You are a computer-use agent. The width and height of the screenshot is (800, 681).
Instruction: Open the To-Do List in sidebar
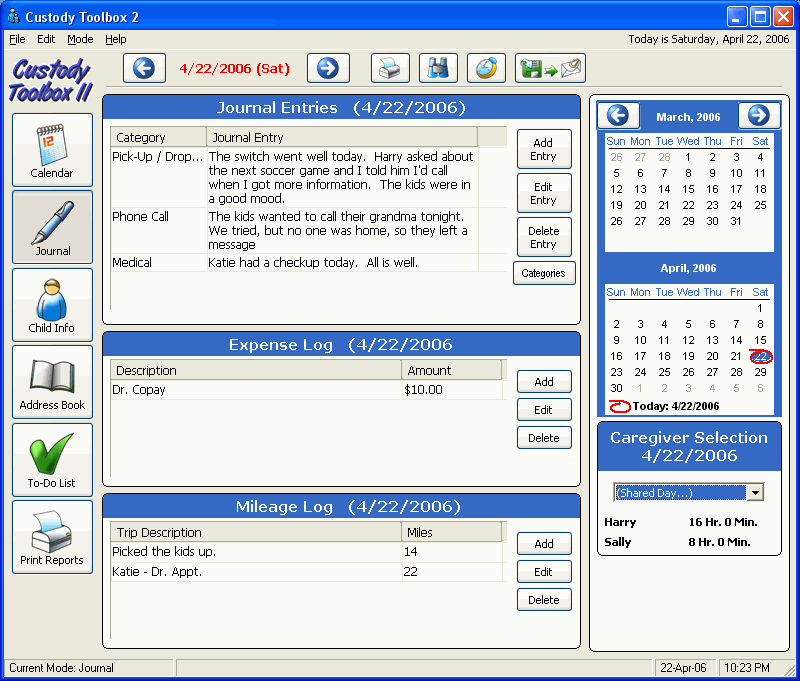point(52,460)
